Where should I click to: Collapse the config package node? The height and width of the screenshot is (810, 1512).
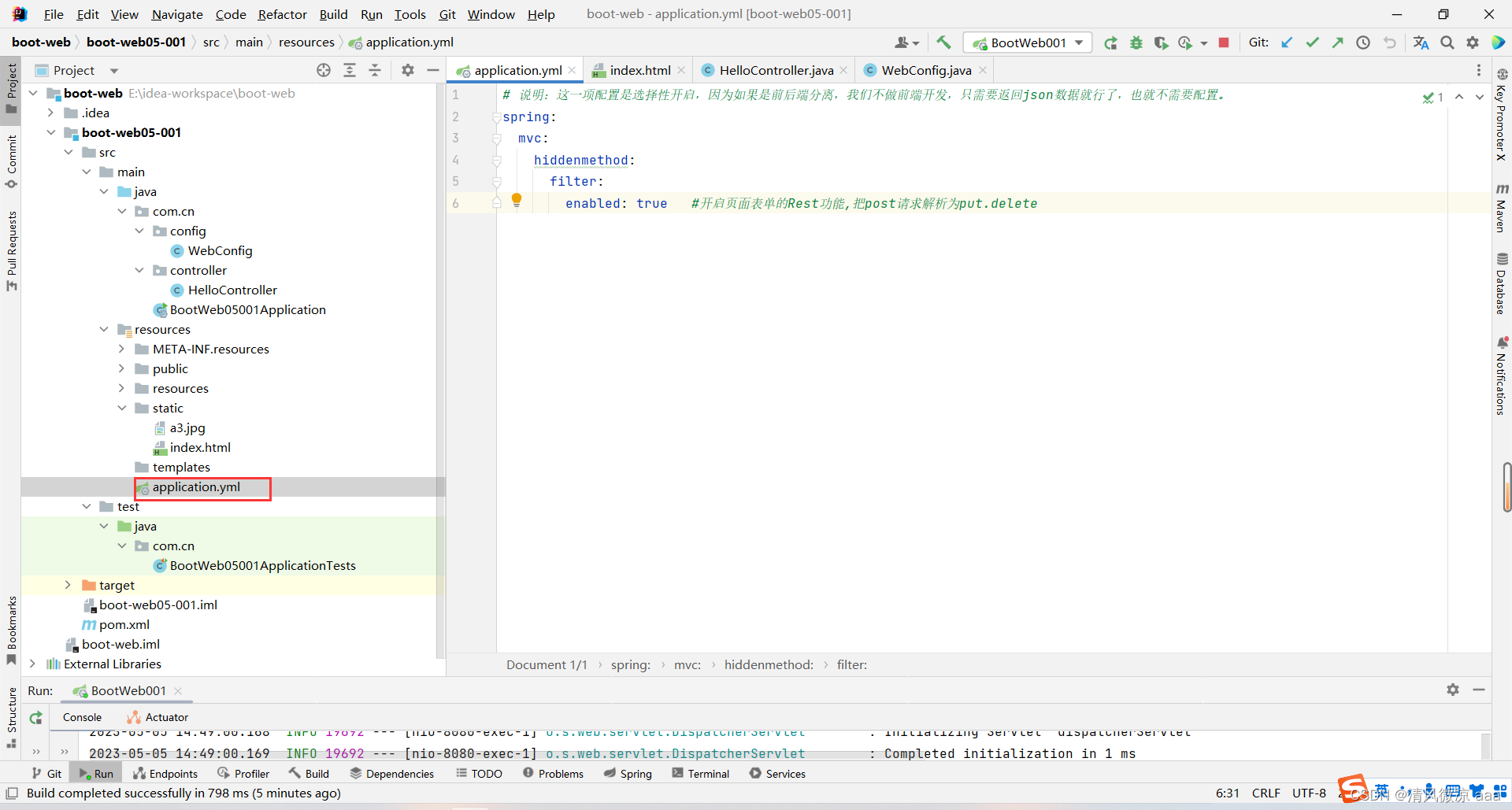click(x=139, y=231)
